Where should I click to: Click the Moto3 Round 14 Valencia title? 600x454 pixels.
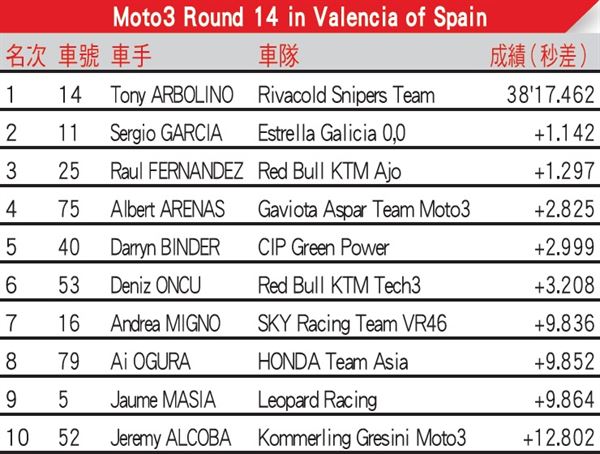(300, 17)
